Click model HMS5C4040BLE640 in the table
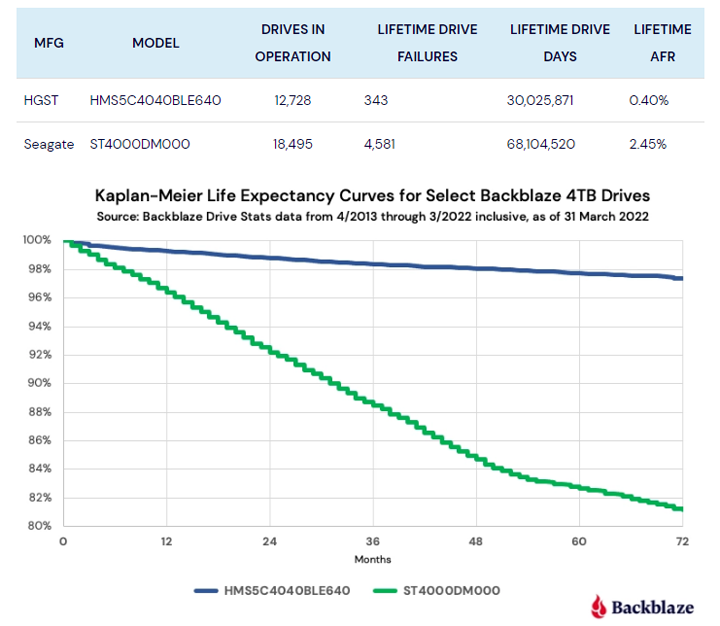Viewport: 720px width, 626px height. (x=155, y=100)
